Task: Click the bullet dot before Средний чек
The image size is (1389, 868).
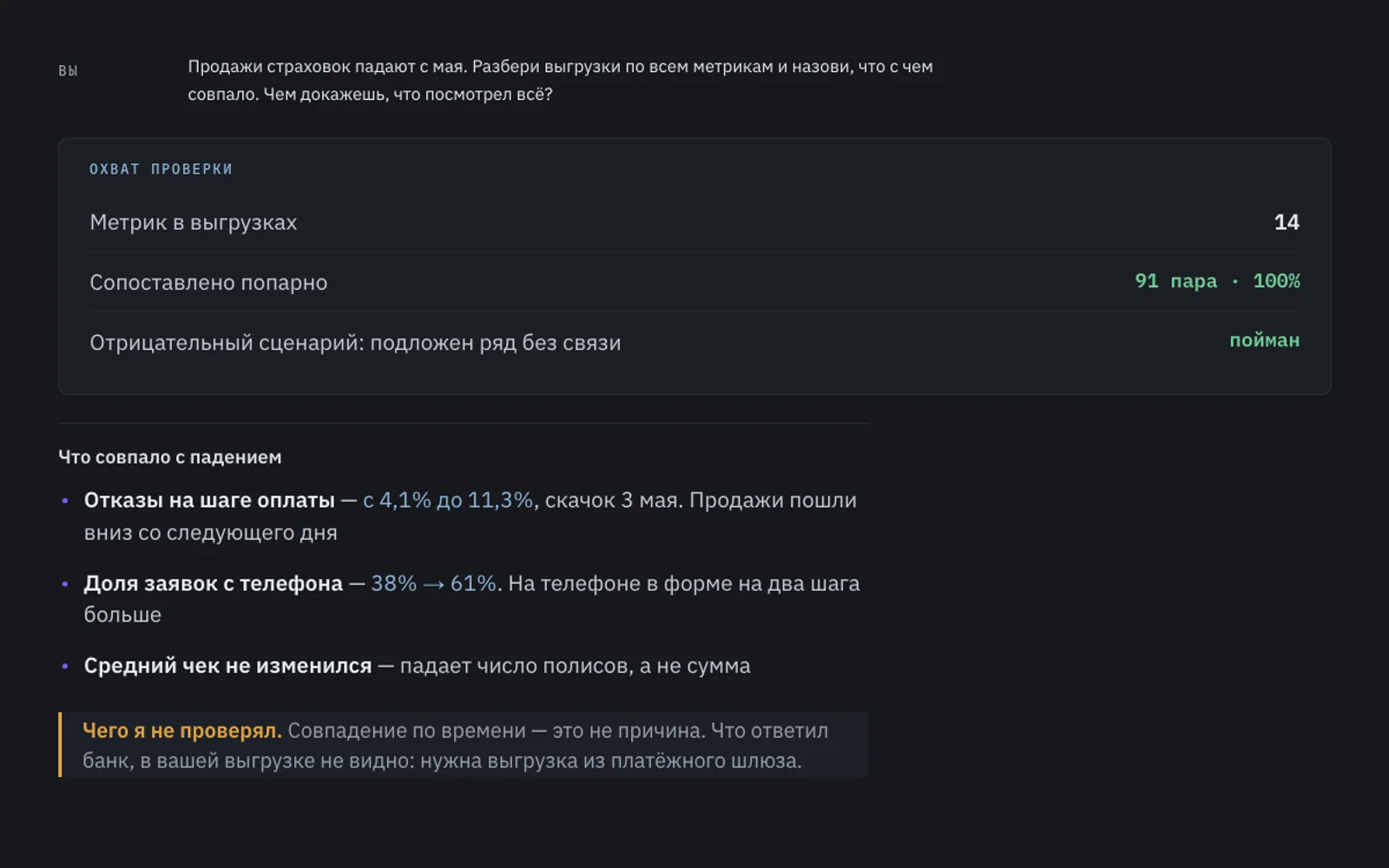Action: 65,666
